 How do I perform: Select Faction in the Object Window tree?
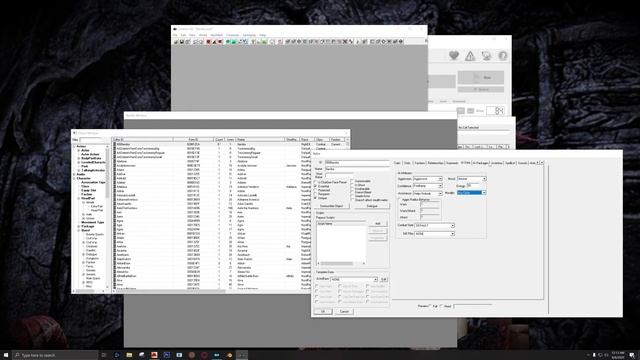click(87, 194)
